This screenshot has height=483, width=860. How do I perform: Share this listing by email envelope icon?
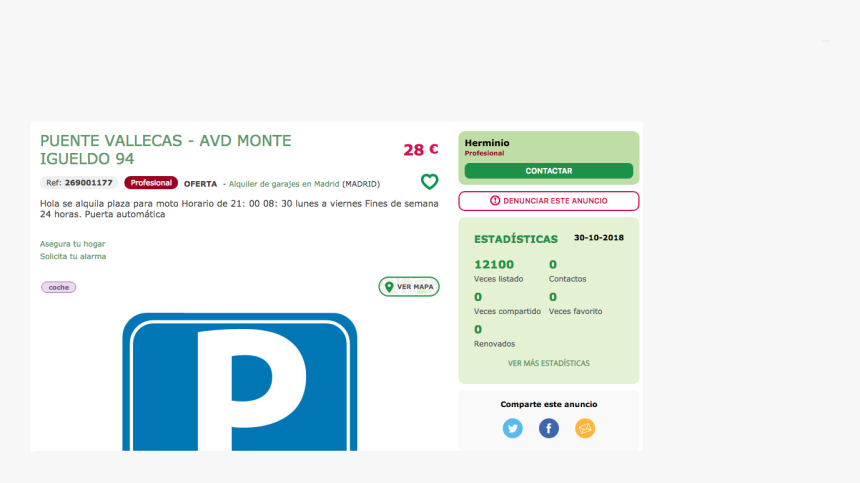[585, 428]
